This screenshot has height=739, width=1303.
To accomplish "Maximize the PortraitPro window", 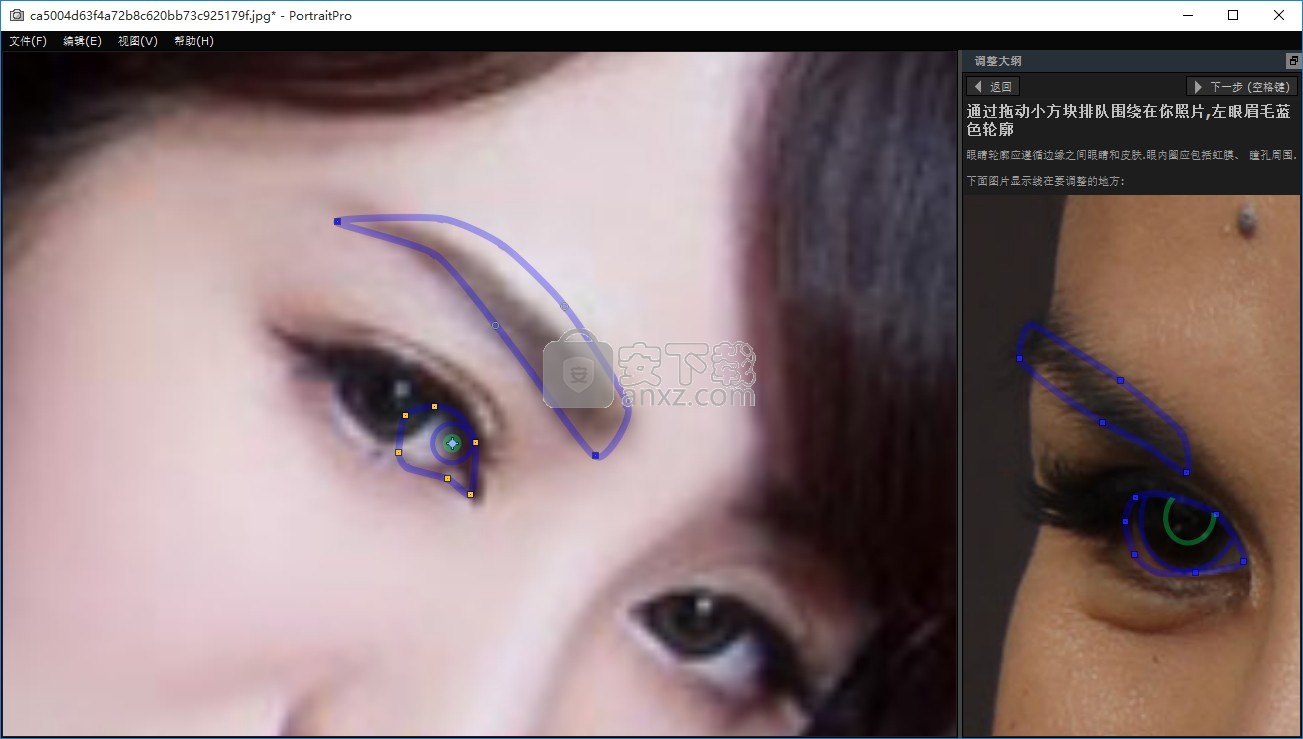I will (x=1233, y=15).
